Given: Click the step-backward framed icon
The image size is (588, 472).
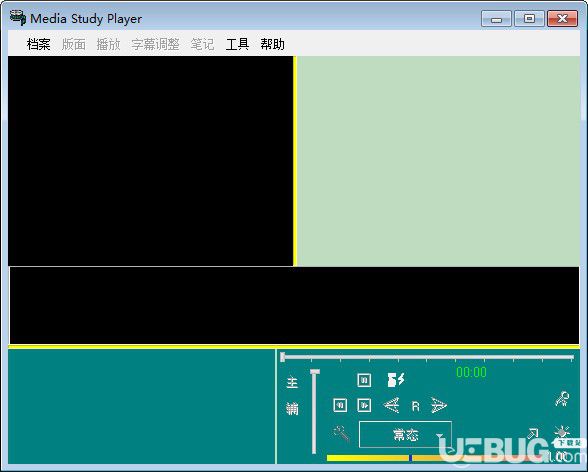Looking at the screenshot, I should click(x=340, y=405).
